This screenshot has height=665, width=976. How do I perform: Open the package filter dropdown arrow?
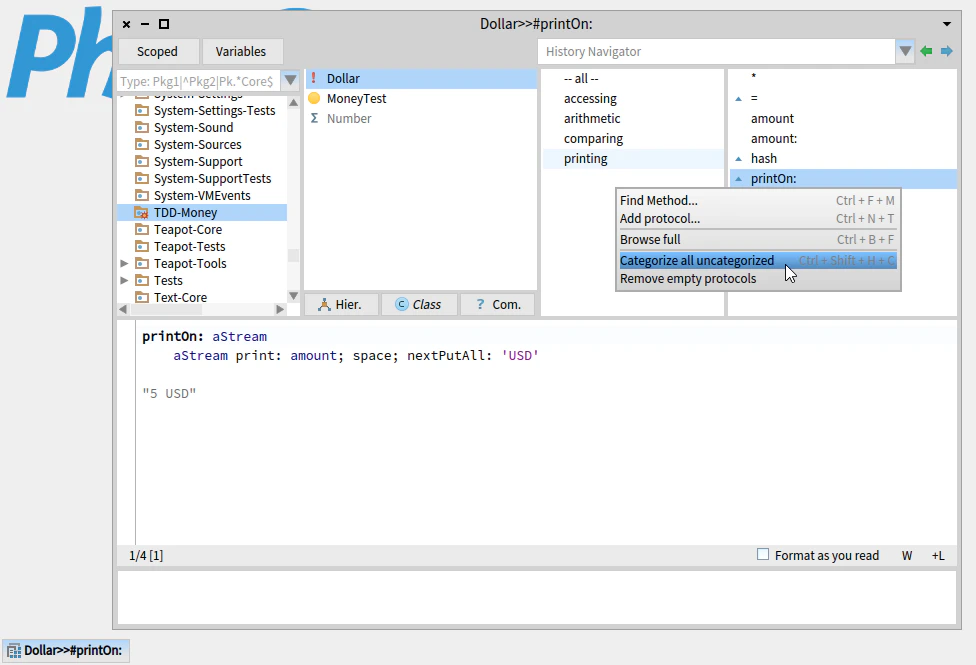[x=290, y=80]
